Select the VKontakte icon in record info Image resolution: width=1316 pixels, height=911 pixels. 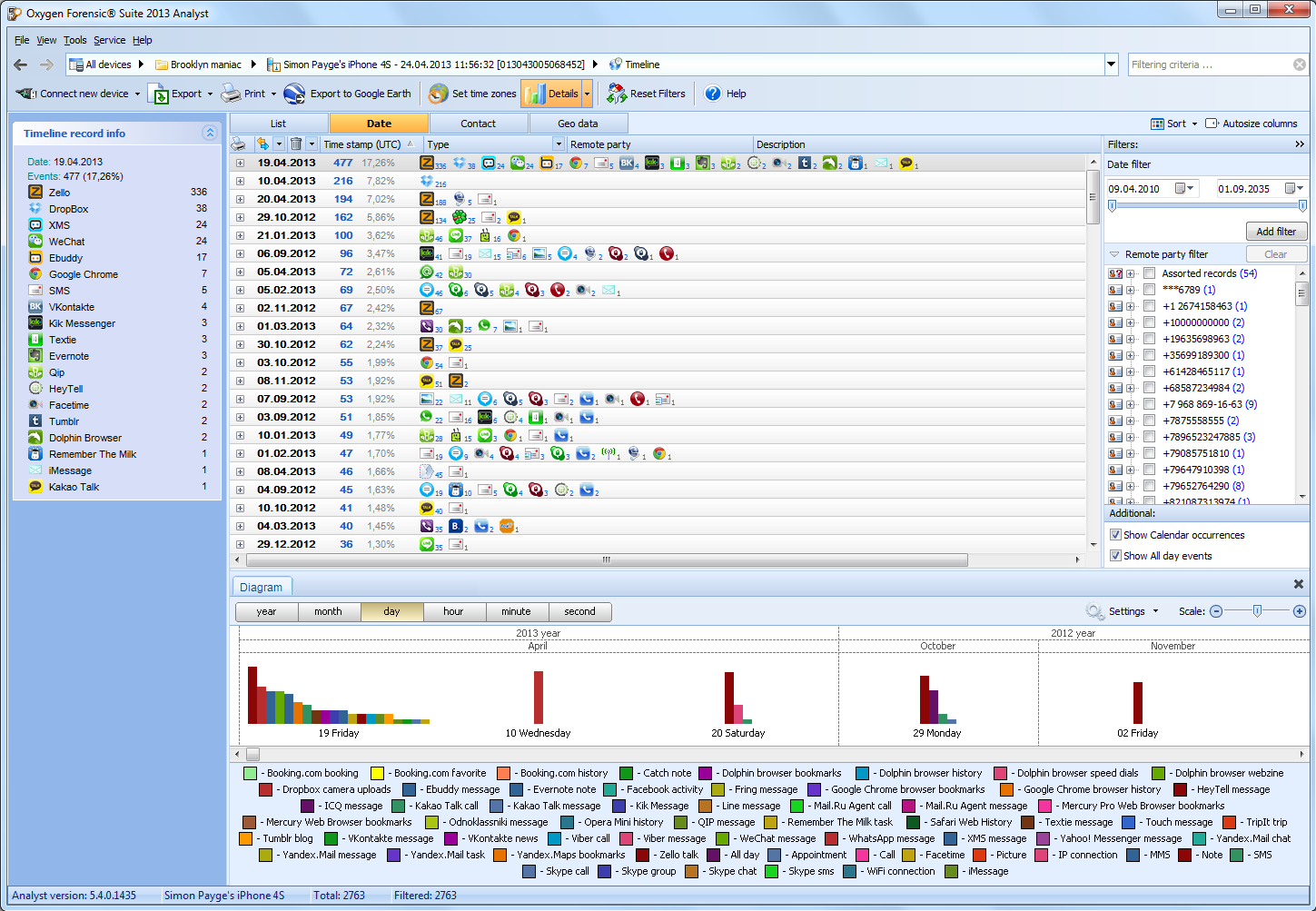point(35,306)
